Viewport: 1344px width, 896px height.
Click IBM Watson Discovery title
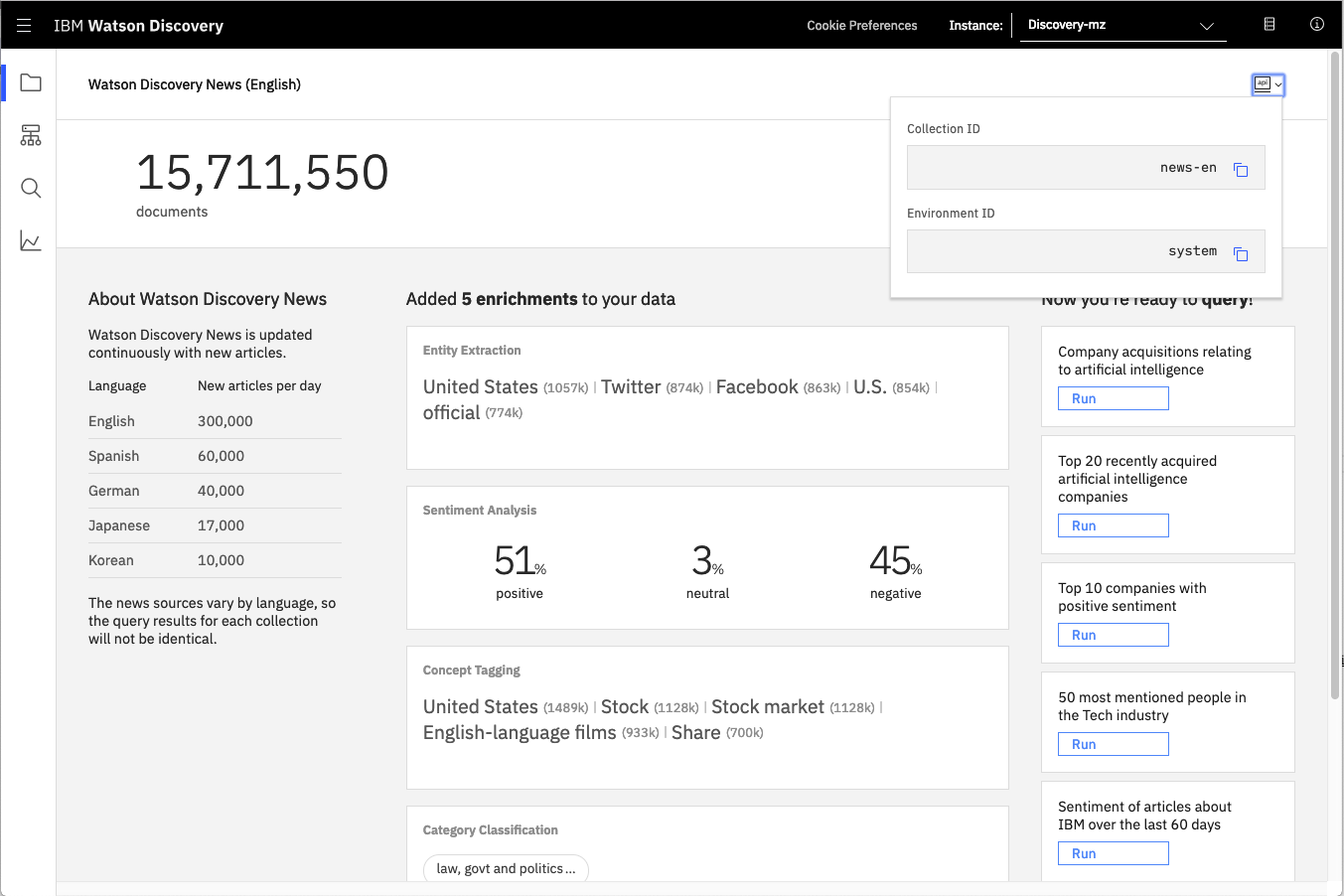tap(138, 26)
